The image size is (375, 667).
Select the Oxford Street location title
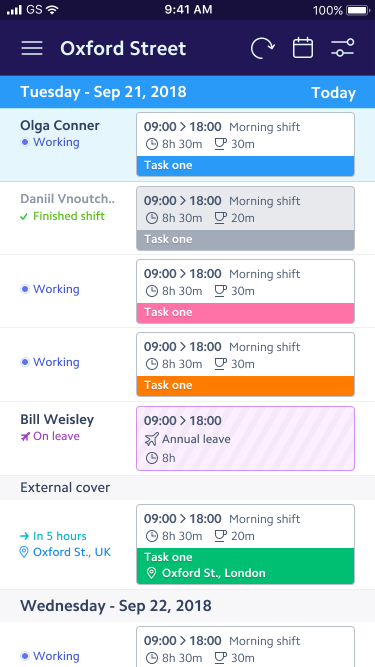point(123,48)
